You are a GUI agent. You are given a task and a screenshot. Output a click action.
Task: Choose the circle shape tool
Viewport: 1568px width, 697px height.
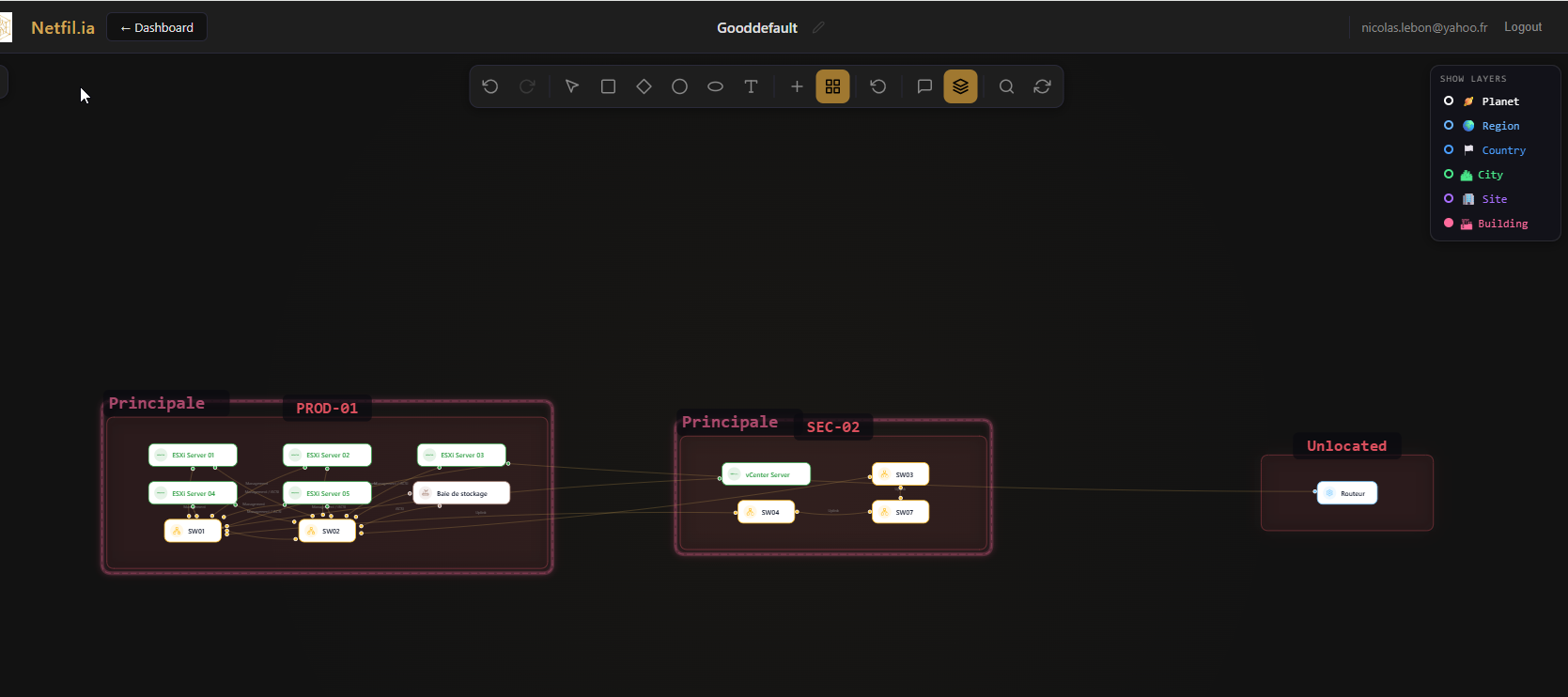(x=679, y=86)
